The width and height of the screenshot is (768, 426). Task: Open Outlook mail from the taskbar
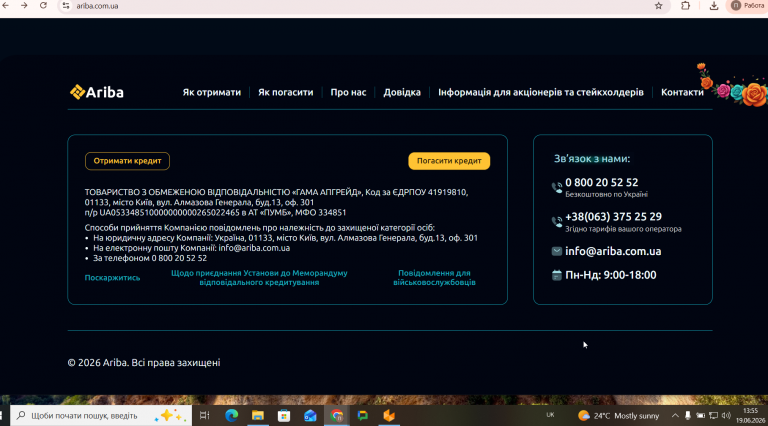310,416
